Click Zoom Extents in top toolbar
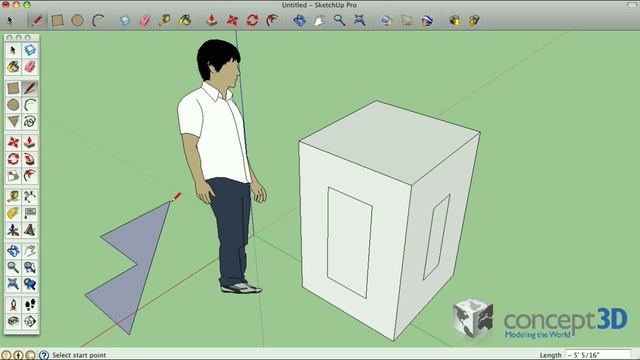Image resolution: width=640 pixels, height=360 pixels. pyautogui.click(x=360, y=20)
